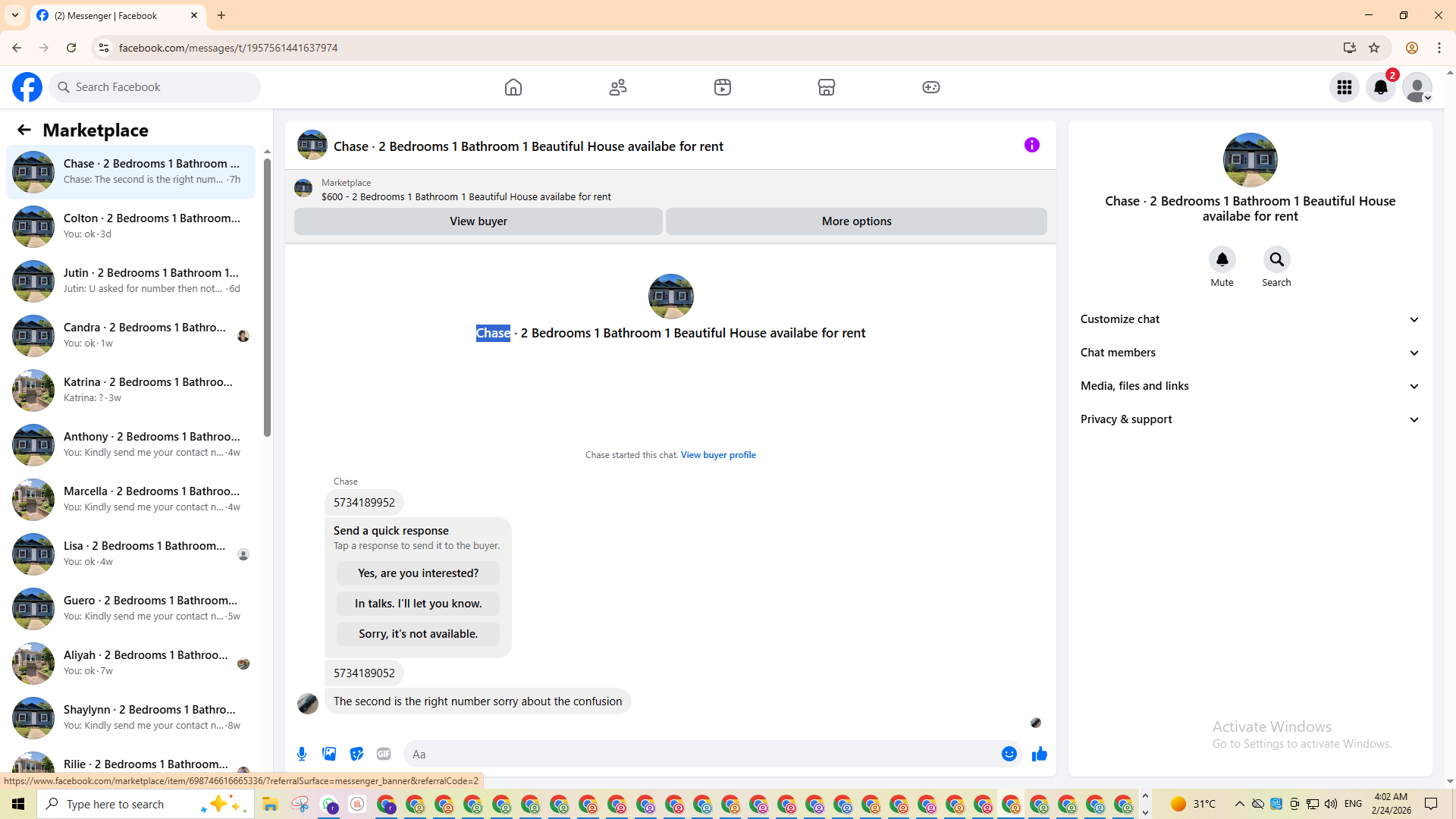Open Facebook notifications bell
Viewport: 1456px width, 819px height.
pos(1380,87)
